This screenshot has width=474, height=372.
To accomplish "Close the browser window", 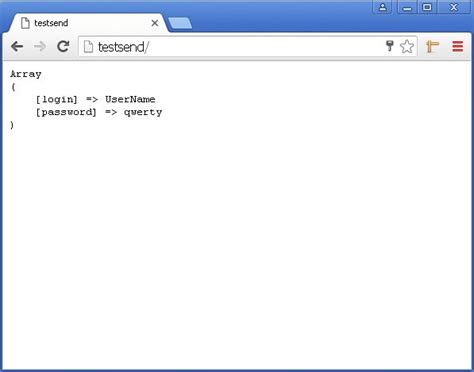I will coord(454,7).
